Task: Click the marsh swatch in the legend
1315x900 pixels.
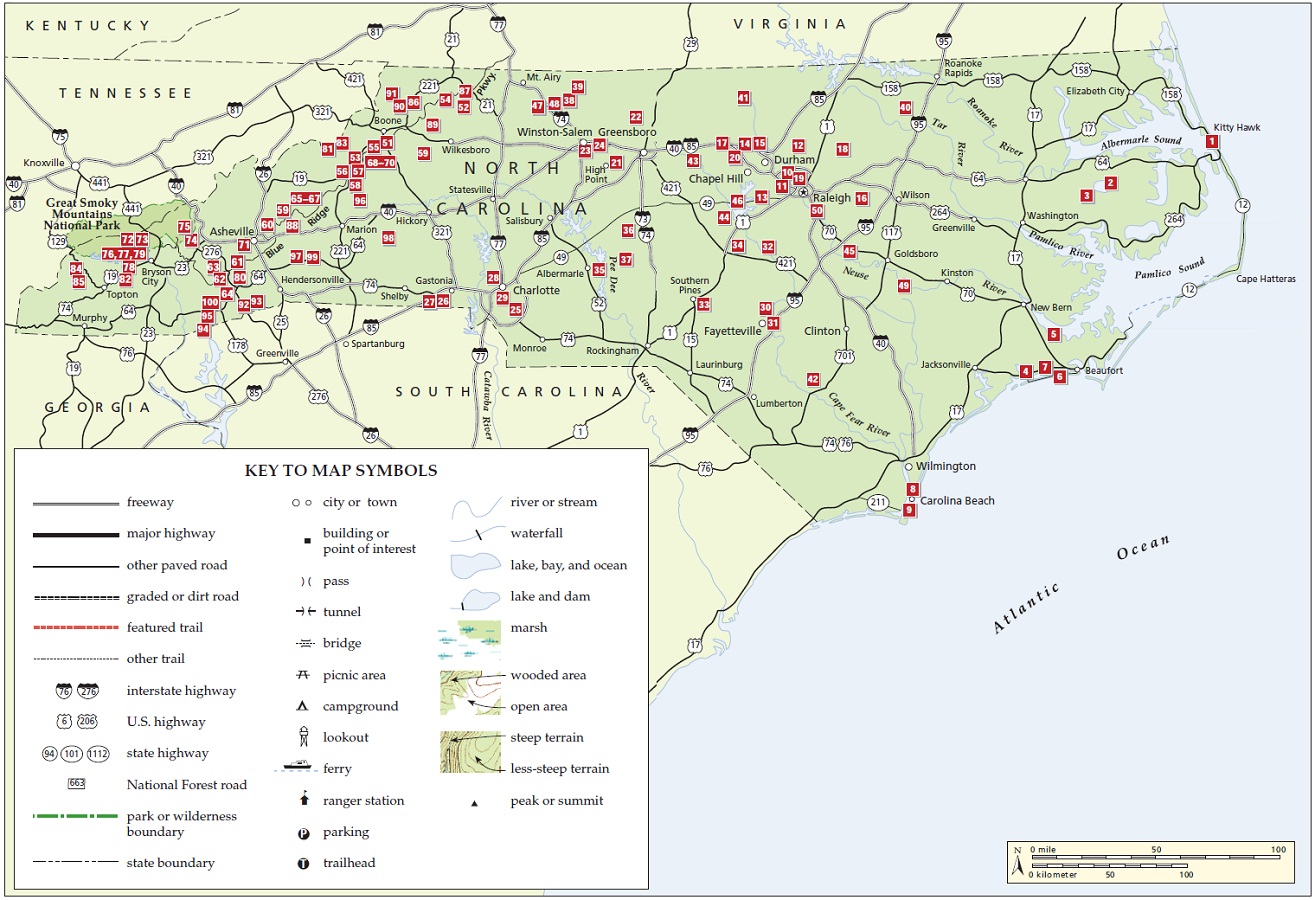Action: coord(469,640)
